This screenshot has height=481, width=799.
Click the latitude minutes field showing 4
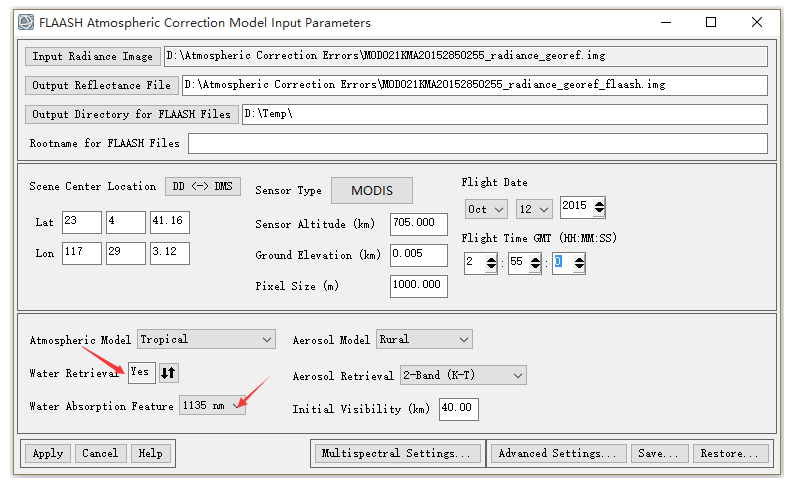point(126,222)
